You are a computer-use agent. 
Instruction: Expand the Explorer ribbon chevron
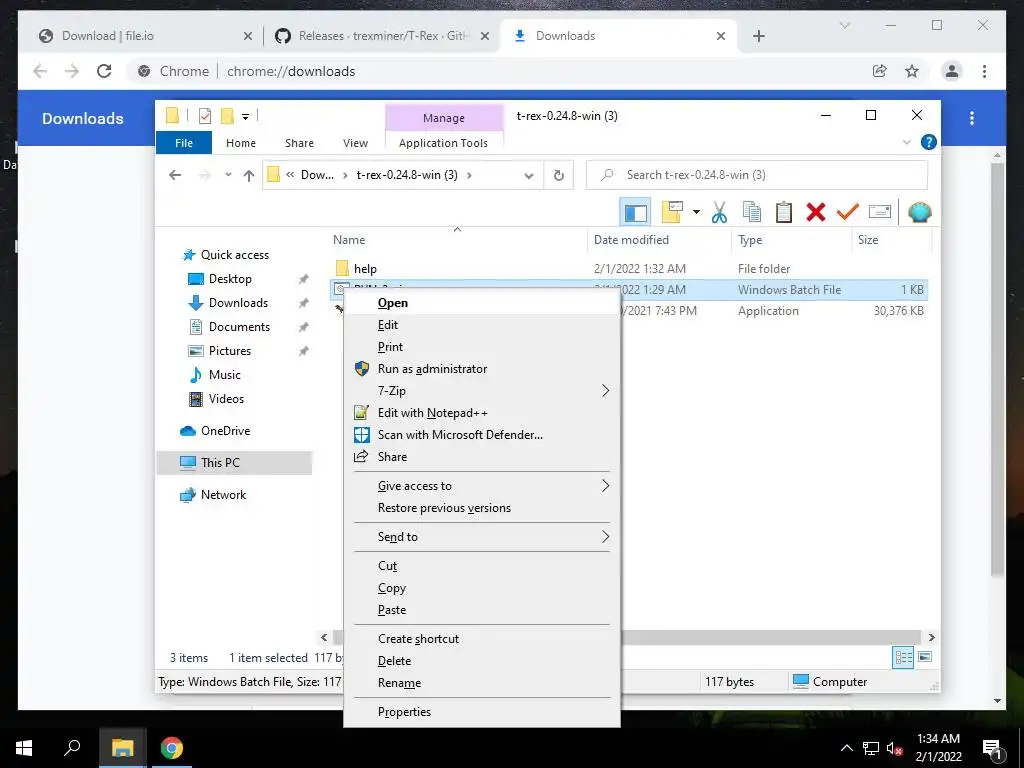pos(907,142)
